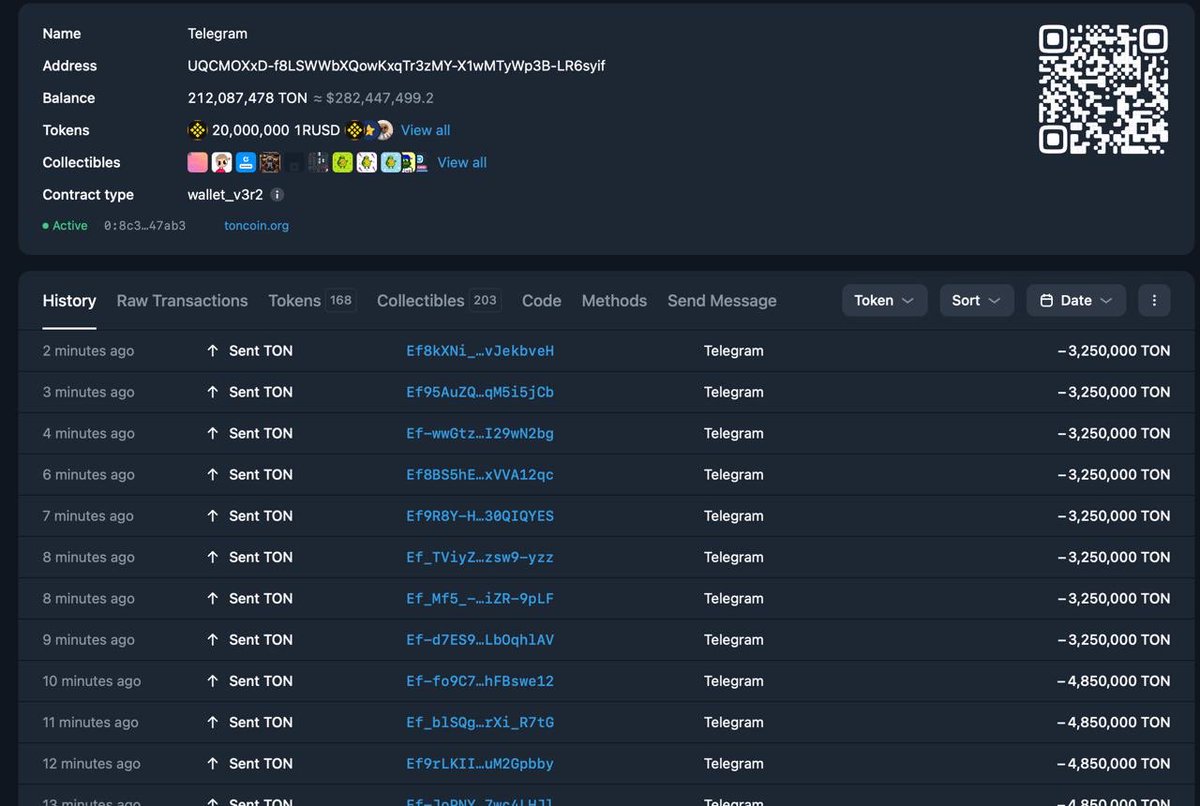The width and height of the screenshot is (1200, 806).
Task: Open address Ef8kXNi_…vJekbveH
Action: click(x=480, y=351)
